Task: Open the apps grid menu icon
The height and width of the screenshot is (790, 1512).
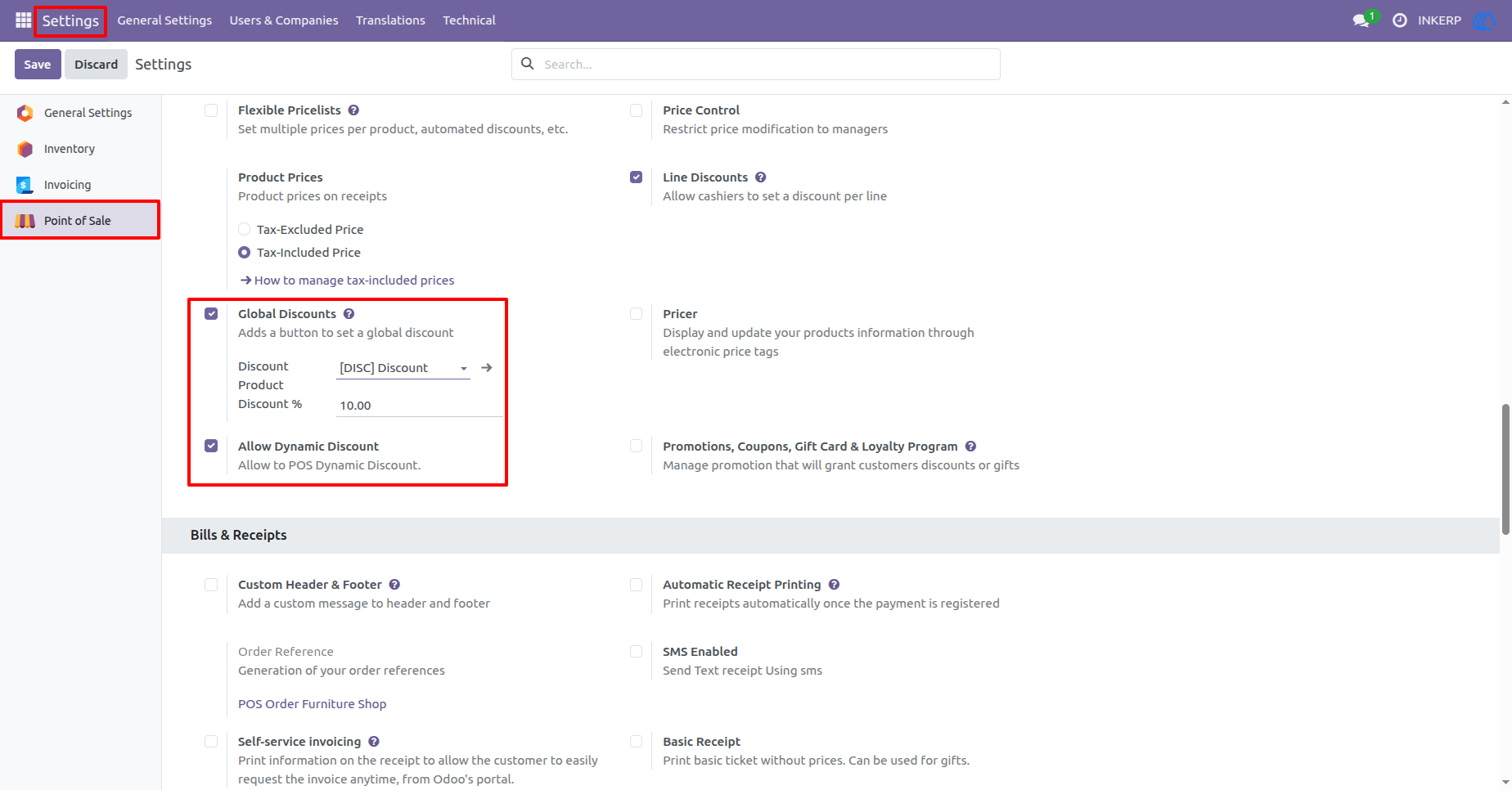Action: tap(23, 20)
